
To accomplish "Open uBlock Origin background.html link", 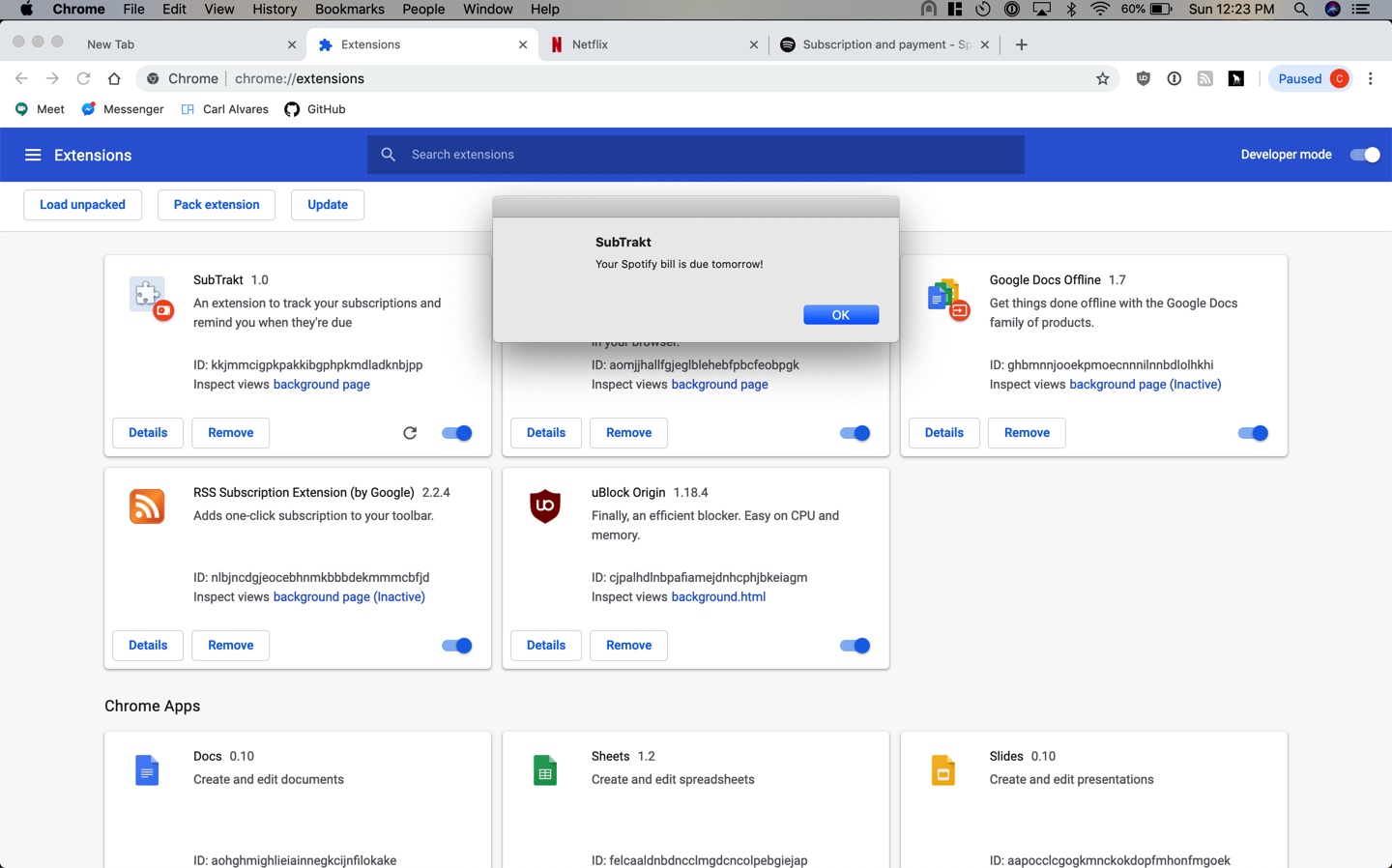I will pos(718,597).
